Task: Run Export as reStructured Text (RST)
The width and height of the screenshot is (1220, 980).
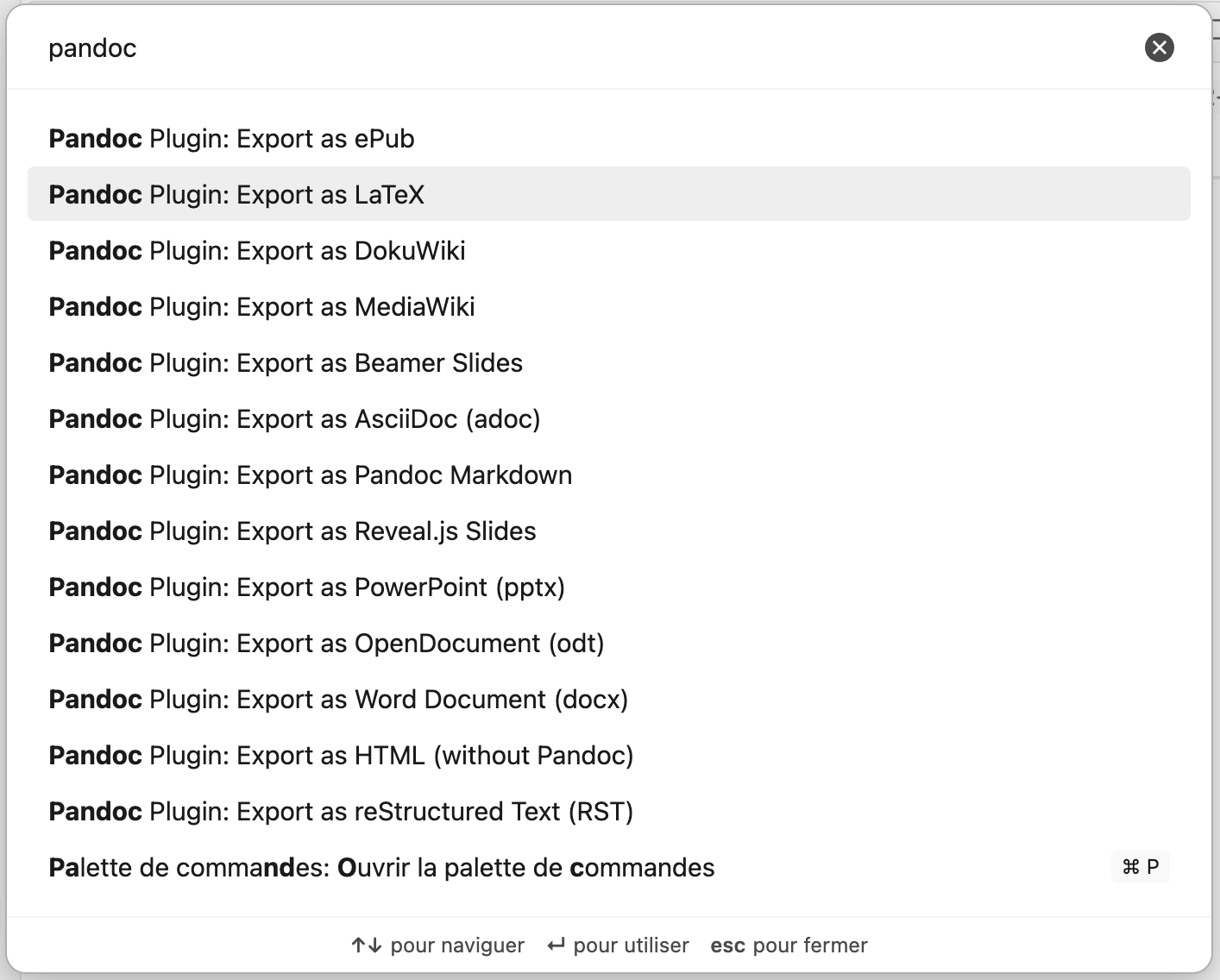Action: coord(341,812)
